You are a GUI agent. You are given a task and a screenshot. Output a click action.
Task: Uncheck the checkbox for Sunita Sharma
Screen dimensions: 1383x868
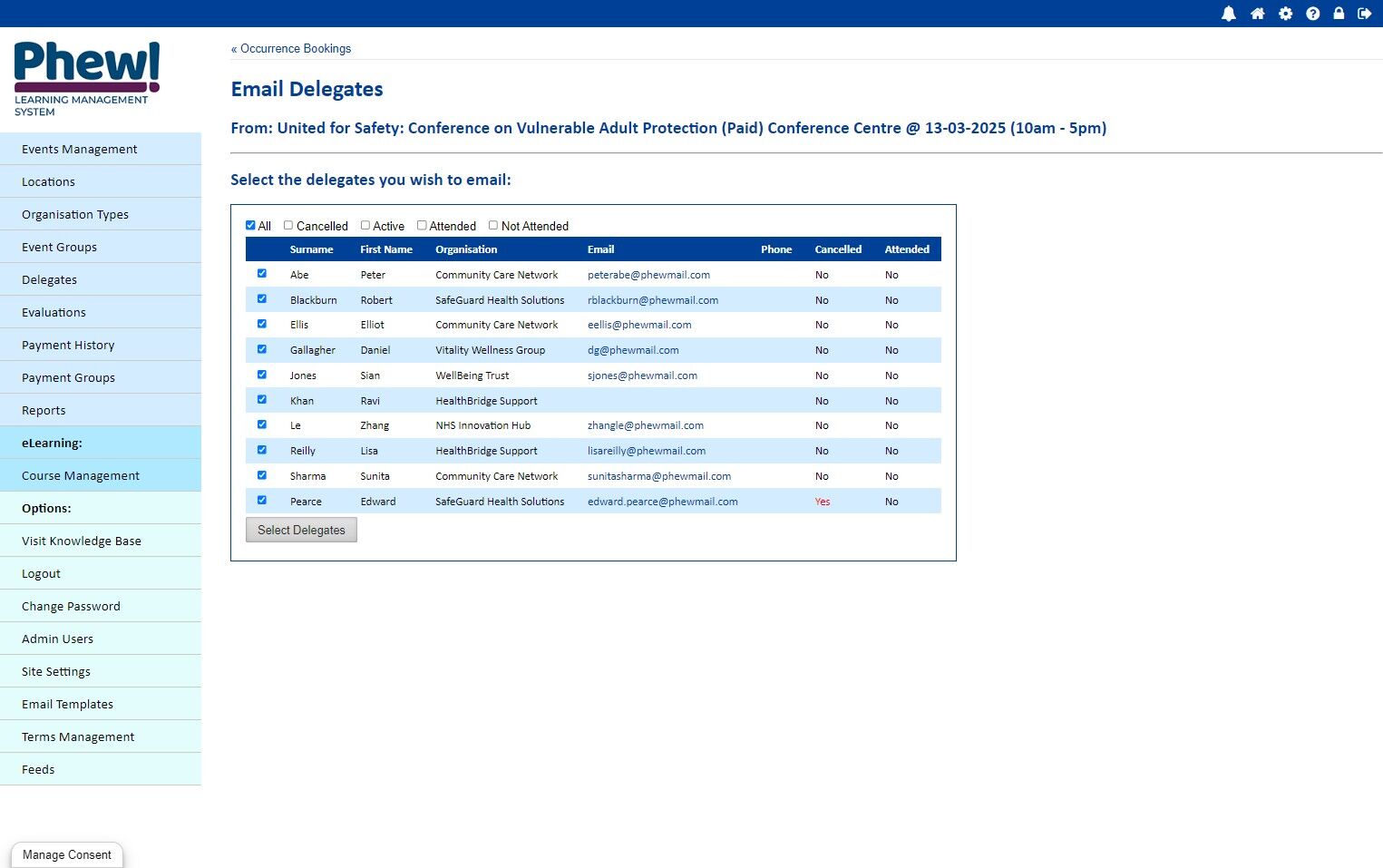point(262,475)
